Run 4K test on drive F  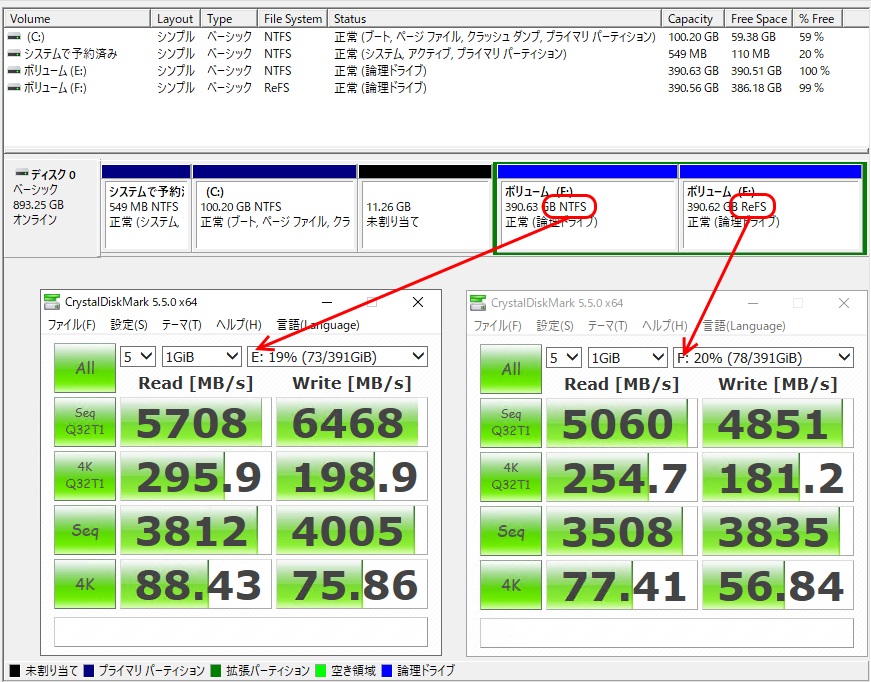click(511, 585)
